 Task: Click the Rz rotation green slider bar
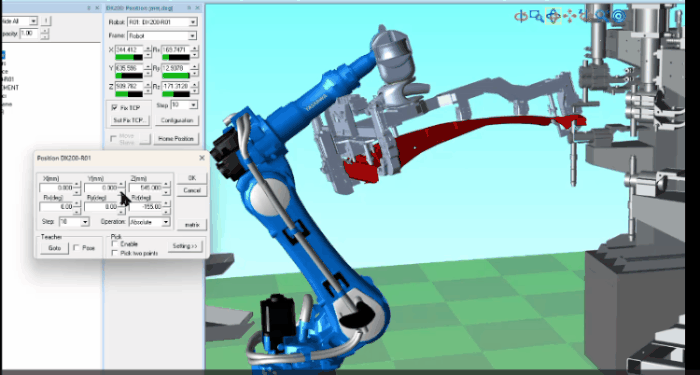point(176,94)
